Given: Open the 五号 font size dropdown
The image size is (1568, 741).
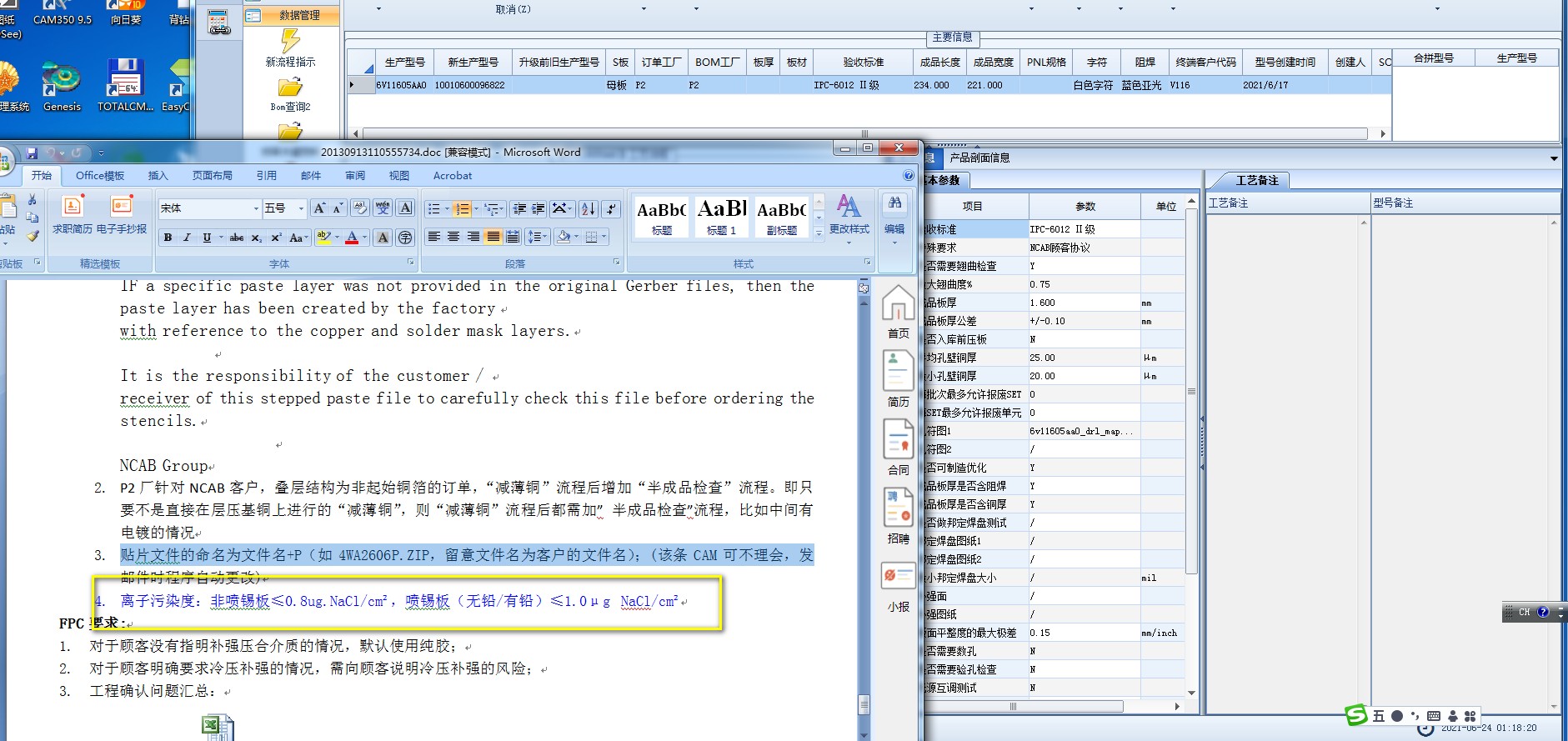Looking at the screenshot, I should pos(301,208).
